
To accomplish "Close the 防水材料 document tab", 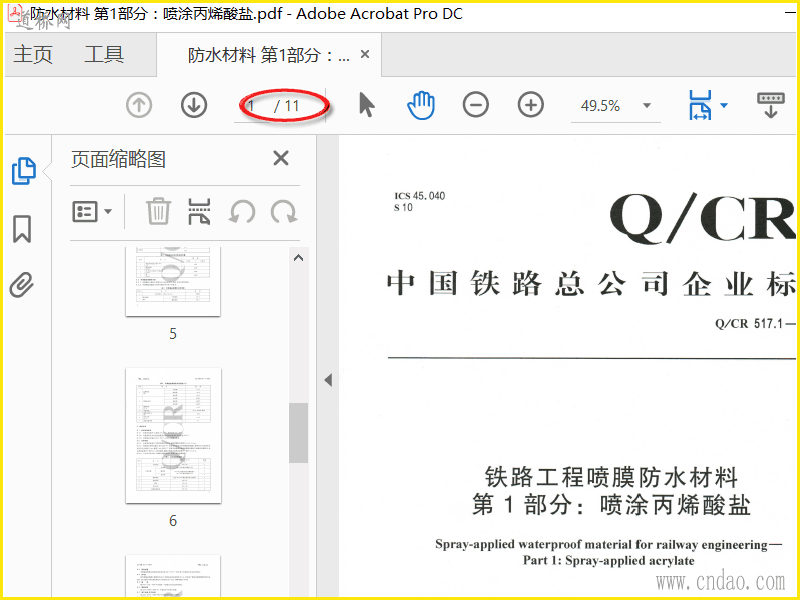I will (365, 54).
